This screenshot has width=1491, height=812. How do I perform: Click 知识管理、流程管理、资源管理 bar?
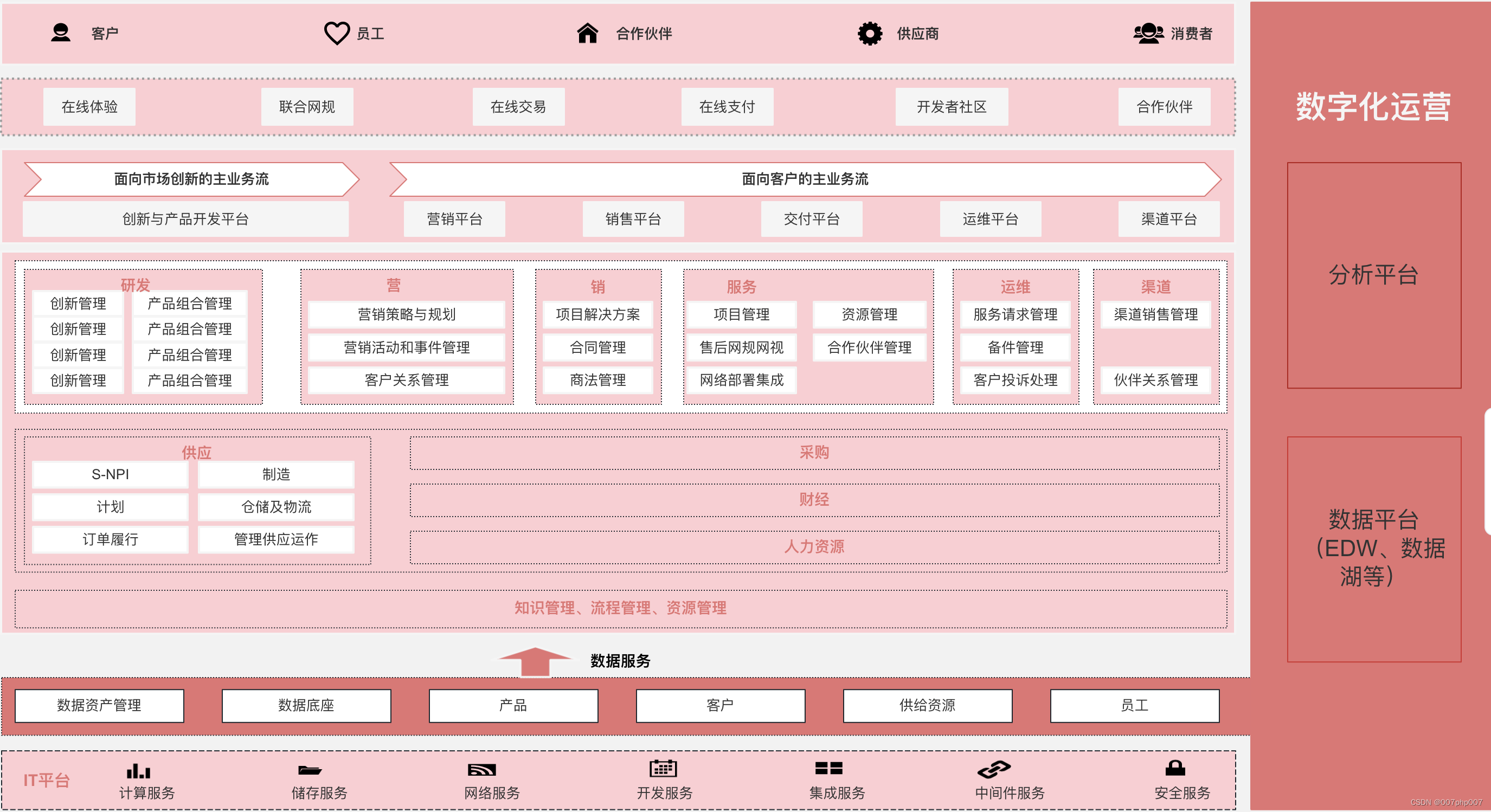(620, 609)
